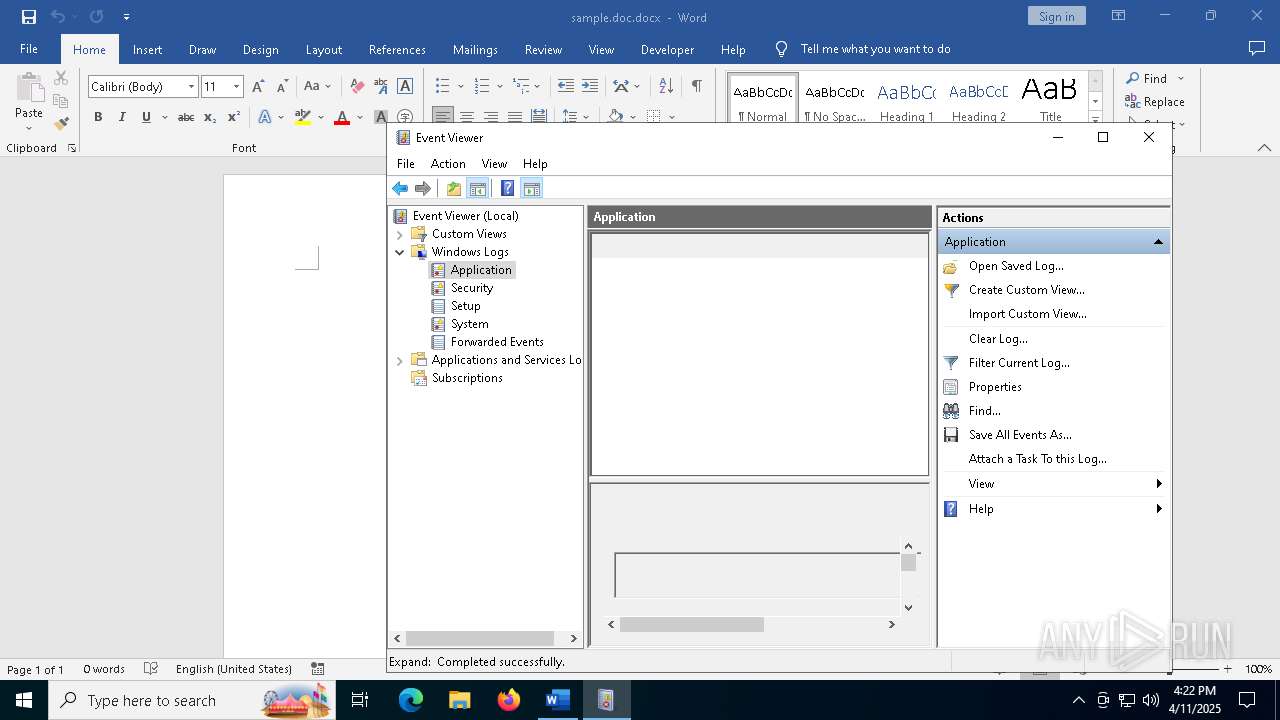1280x720 pixels.
Task: Click the Up One Level folder icon
Action: tap(454, 188)
